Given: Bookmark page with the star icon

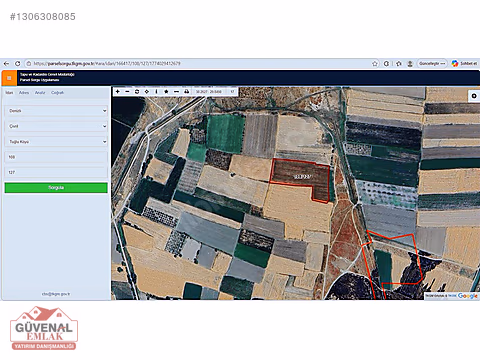Looking at the screenshot, I should tap(375, 63).
